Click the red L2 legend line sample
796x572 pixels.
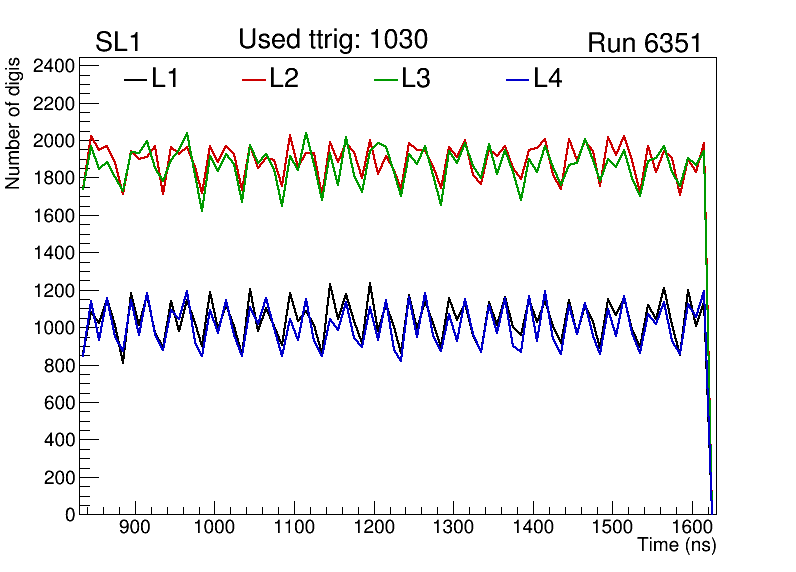(255, 80)
